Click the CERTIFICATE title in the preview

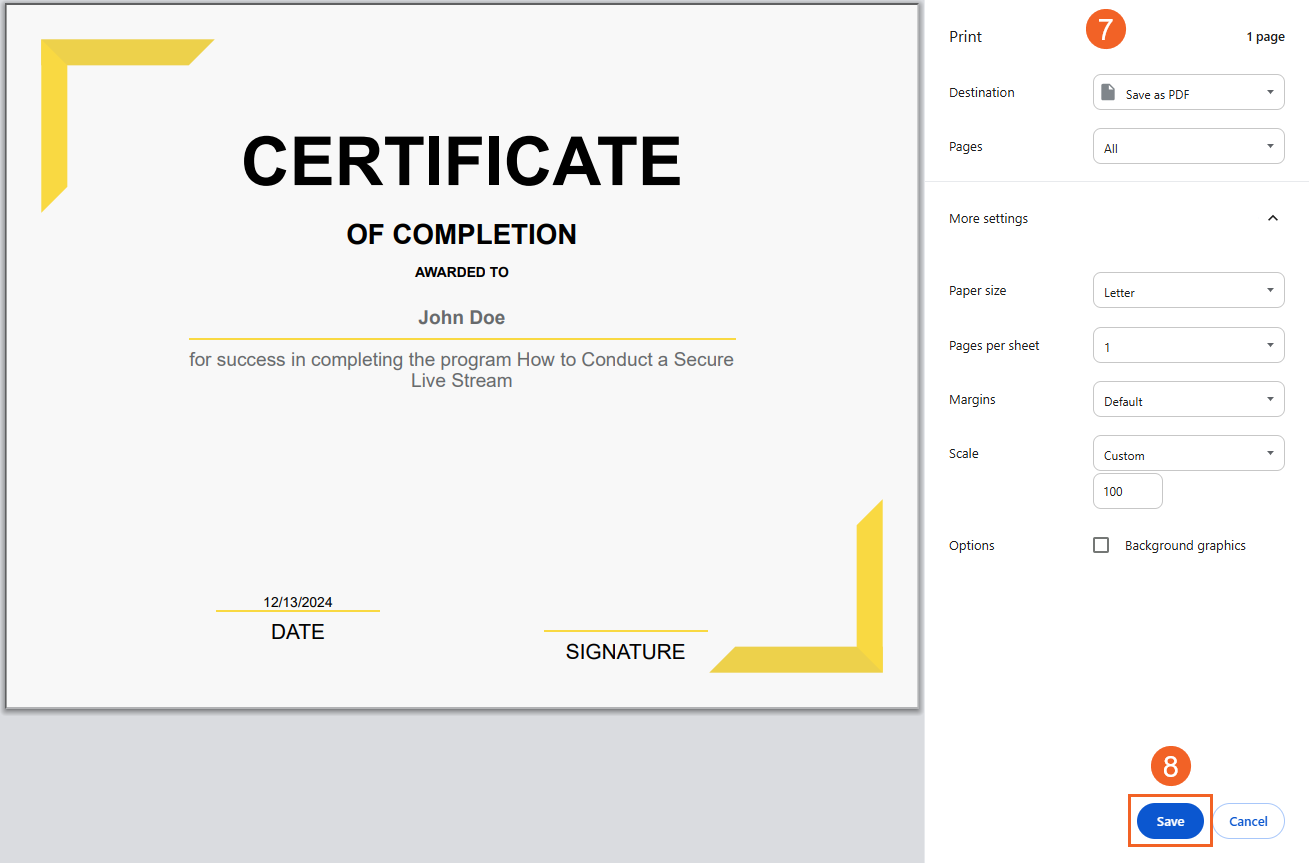[461, 161]
